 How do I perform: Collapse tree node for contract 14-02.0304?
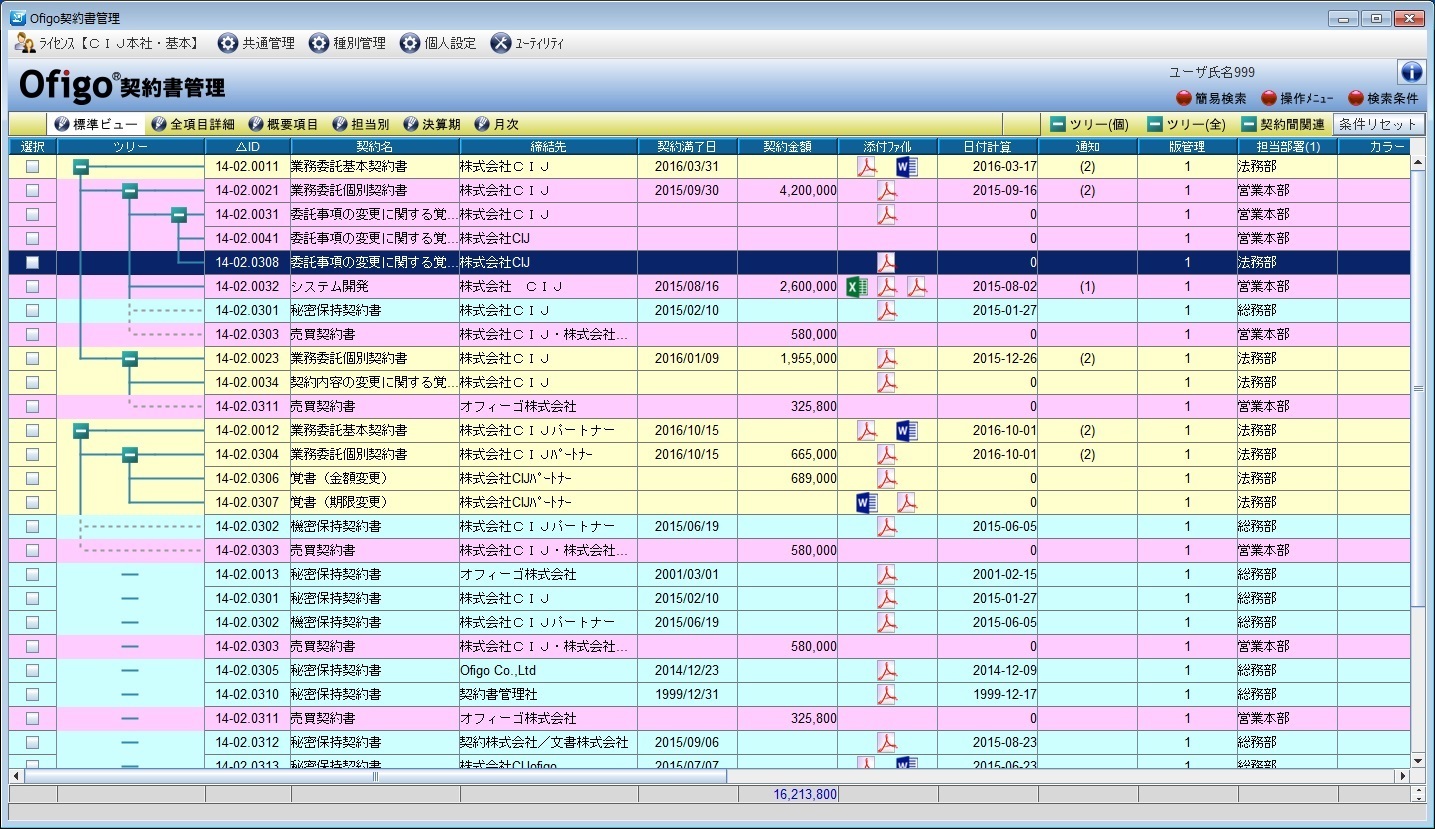point(130,455)
